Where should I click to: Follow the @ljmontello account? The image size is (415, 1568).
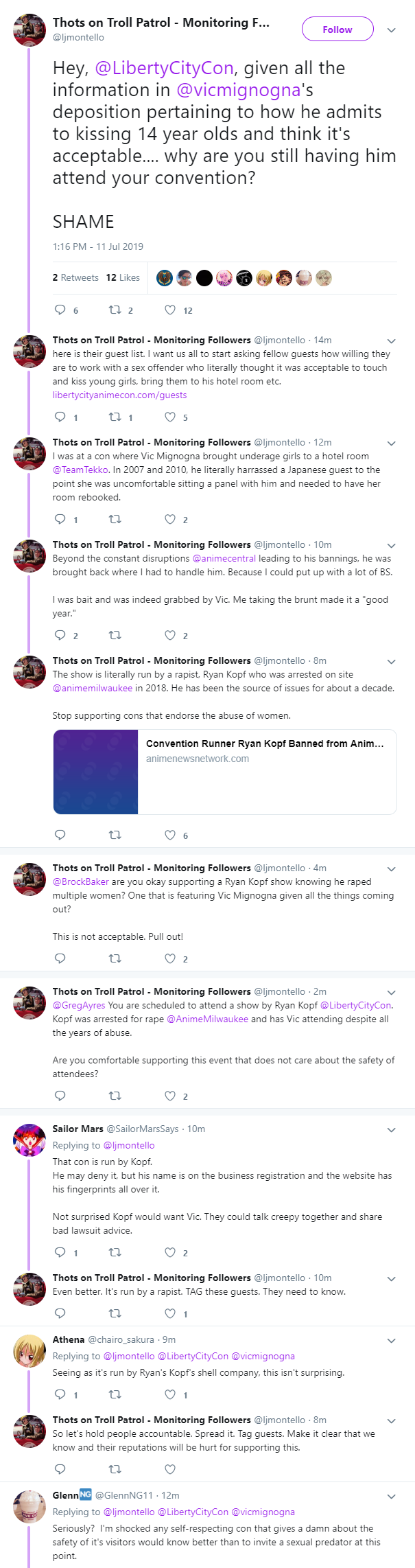click(x=337, y=30)
